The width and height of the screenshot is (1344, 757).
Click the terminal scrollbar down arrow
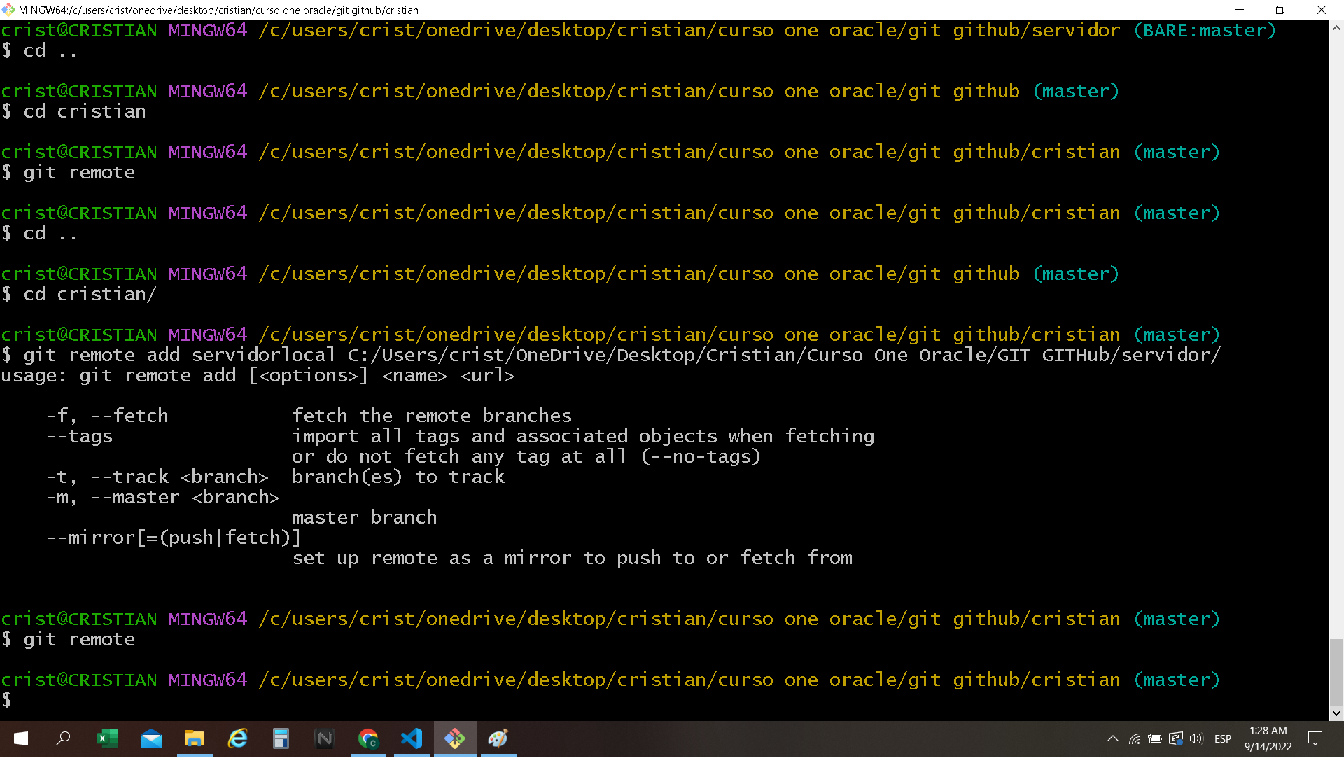pos(1336,713)
